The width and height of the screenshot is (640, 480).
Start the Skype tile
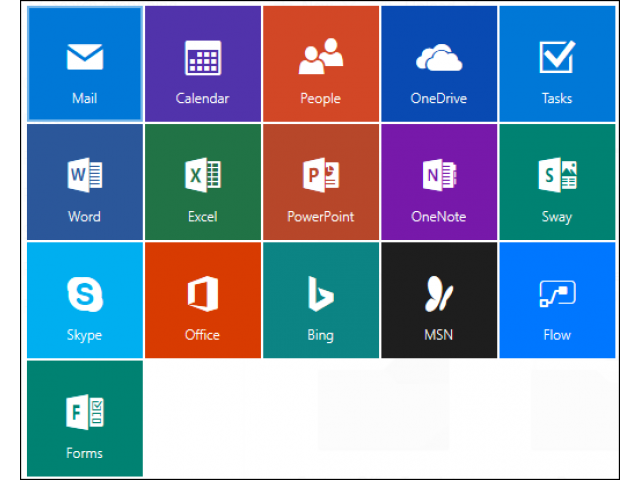pyautogui.click(x=85, y=300)
